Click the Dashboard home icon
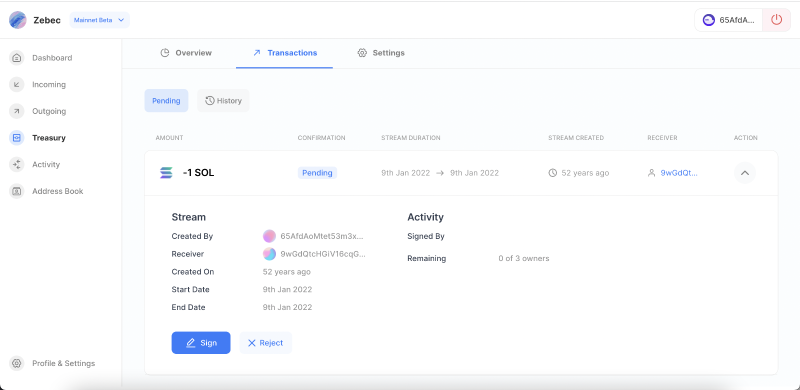800x390 pixels. 17,58
